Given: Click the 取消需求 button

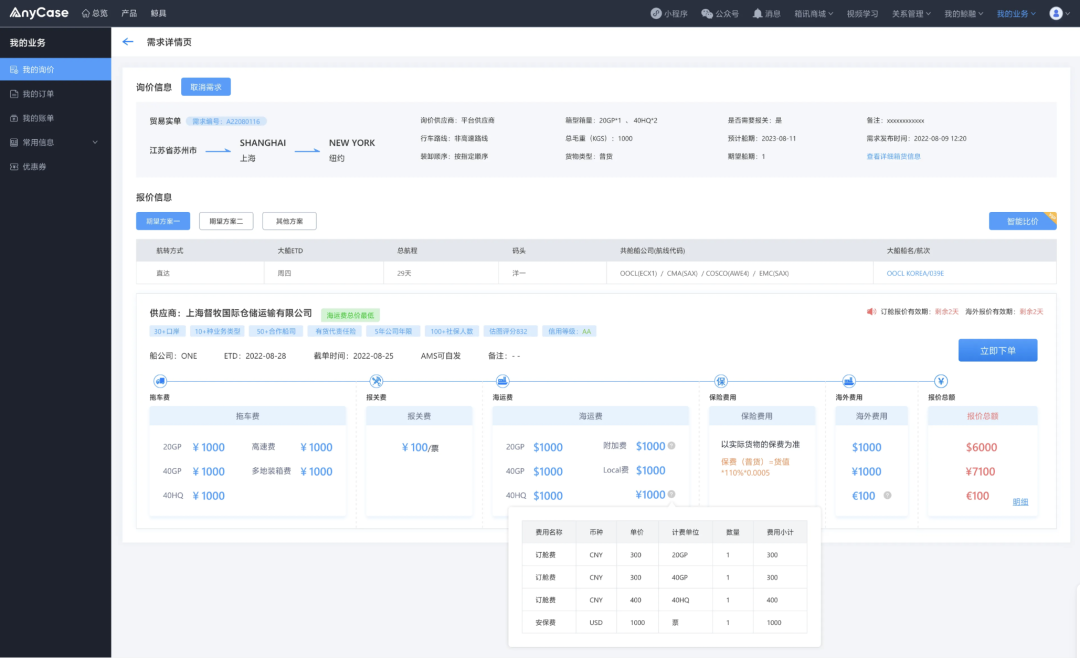Looking at the screenshot, I should pyautogui.click(x=206, y=87).
